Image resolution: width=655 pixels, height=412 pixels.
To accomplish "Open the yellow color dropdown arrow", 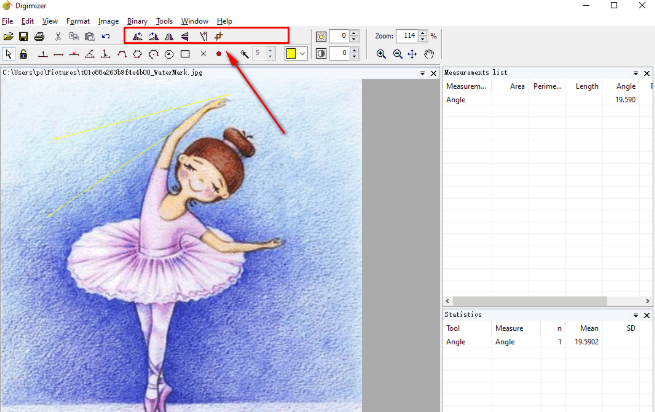I will pyautogui.click(x=302, y=53).
